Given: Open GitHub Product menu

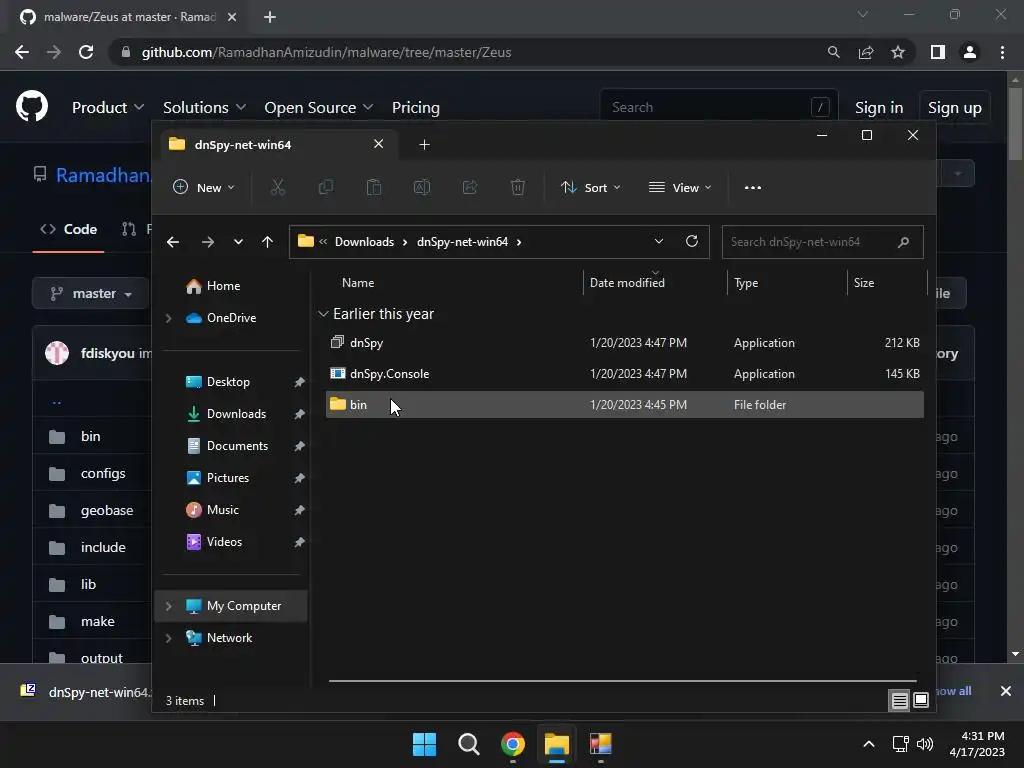Looking at the screenshot, I should (x=108, y=108).
